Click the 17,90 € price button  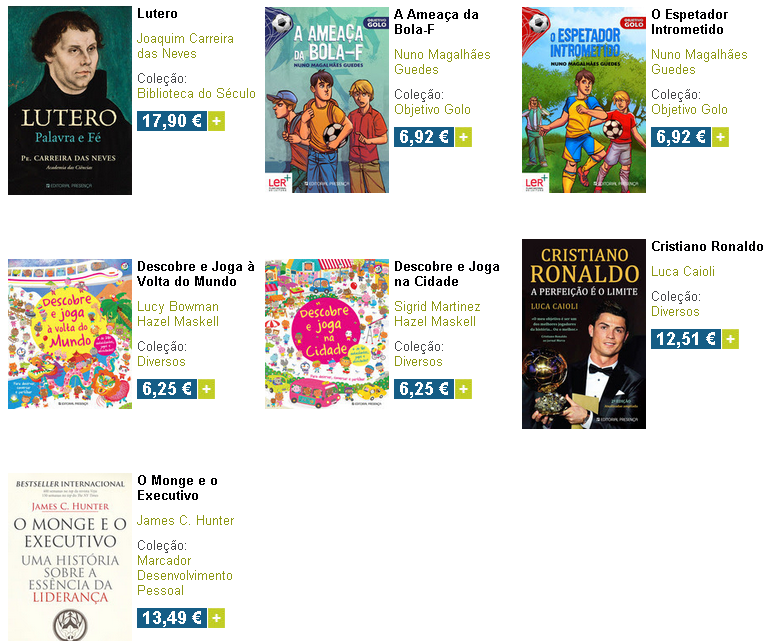172,121
